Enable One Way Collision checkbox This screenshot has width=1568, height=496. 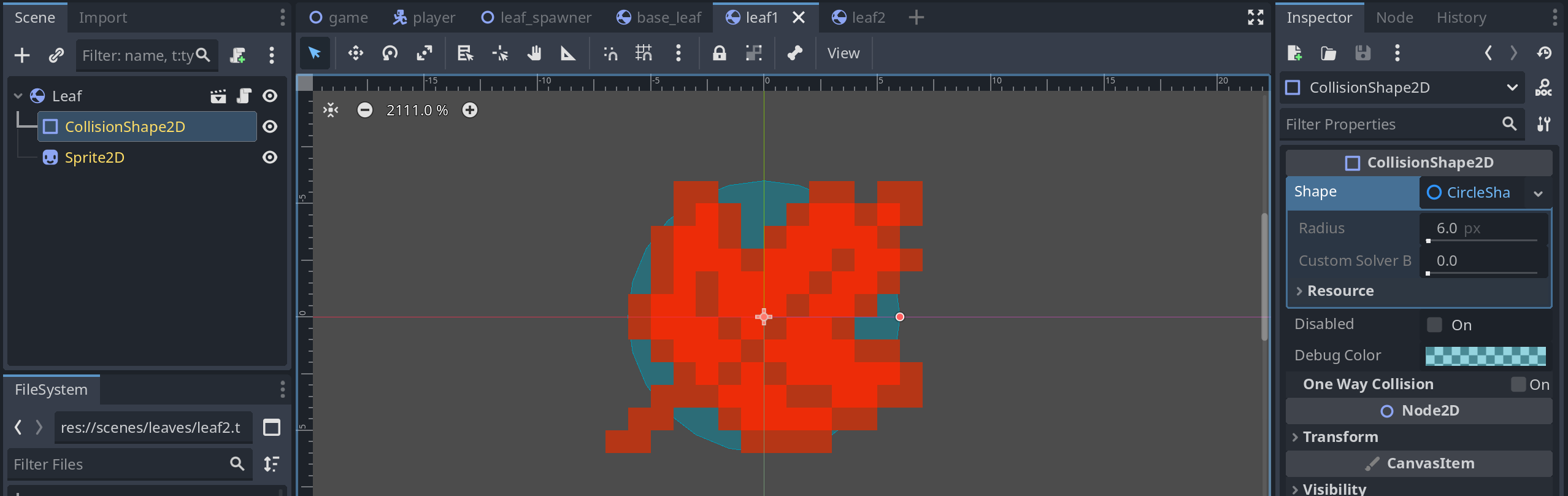tap(1518, 384)
